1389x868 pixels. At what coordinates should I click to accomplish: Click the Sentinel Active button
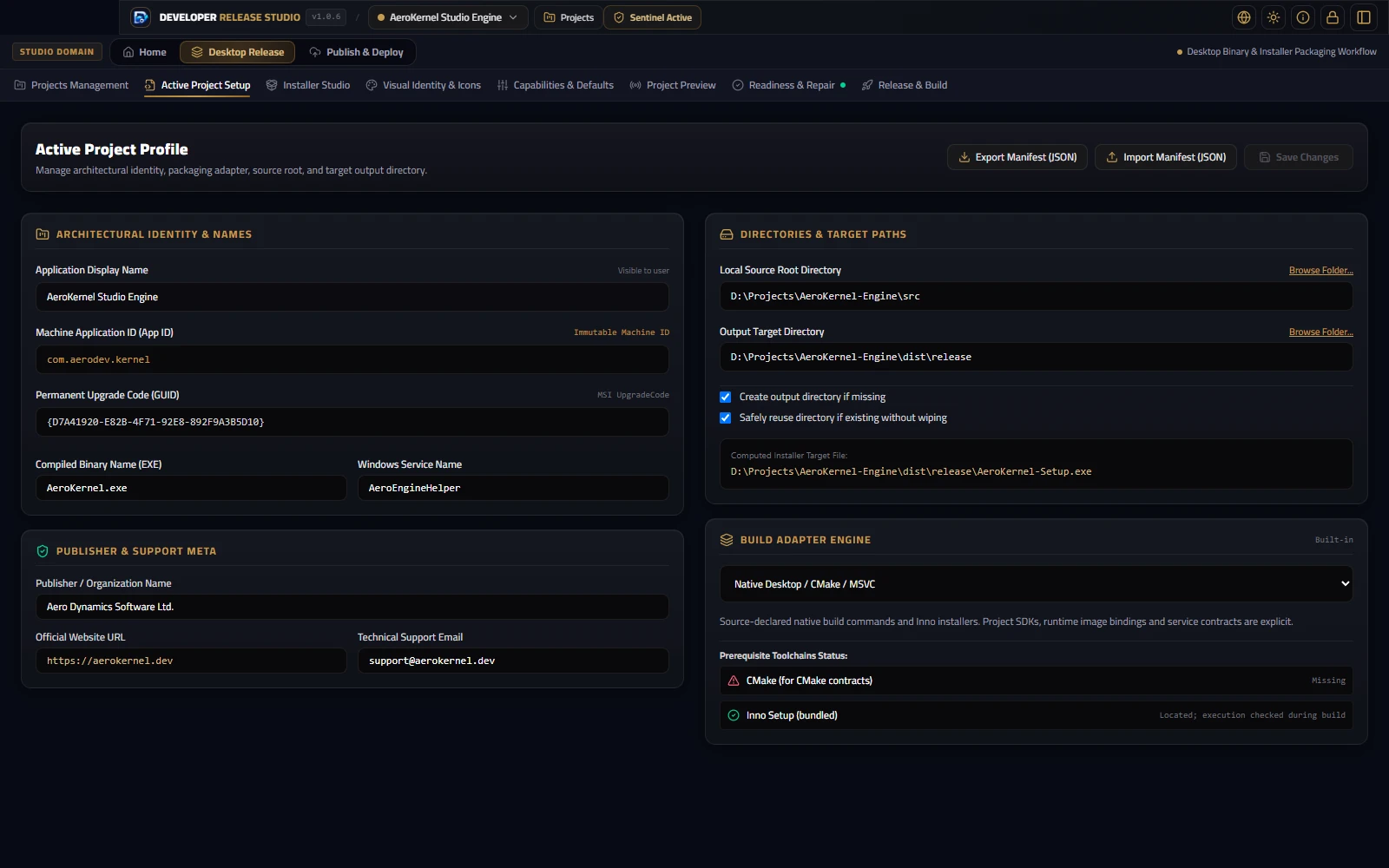point(653,17)
